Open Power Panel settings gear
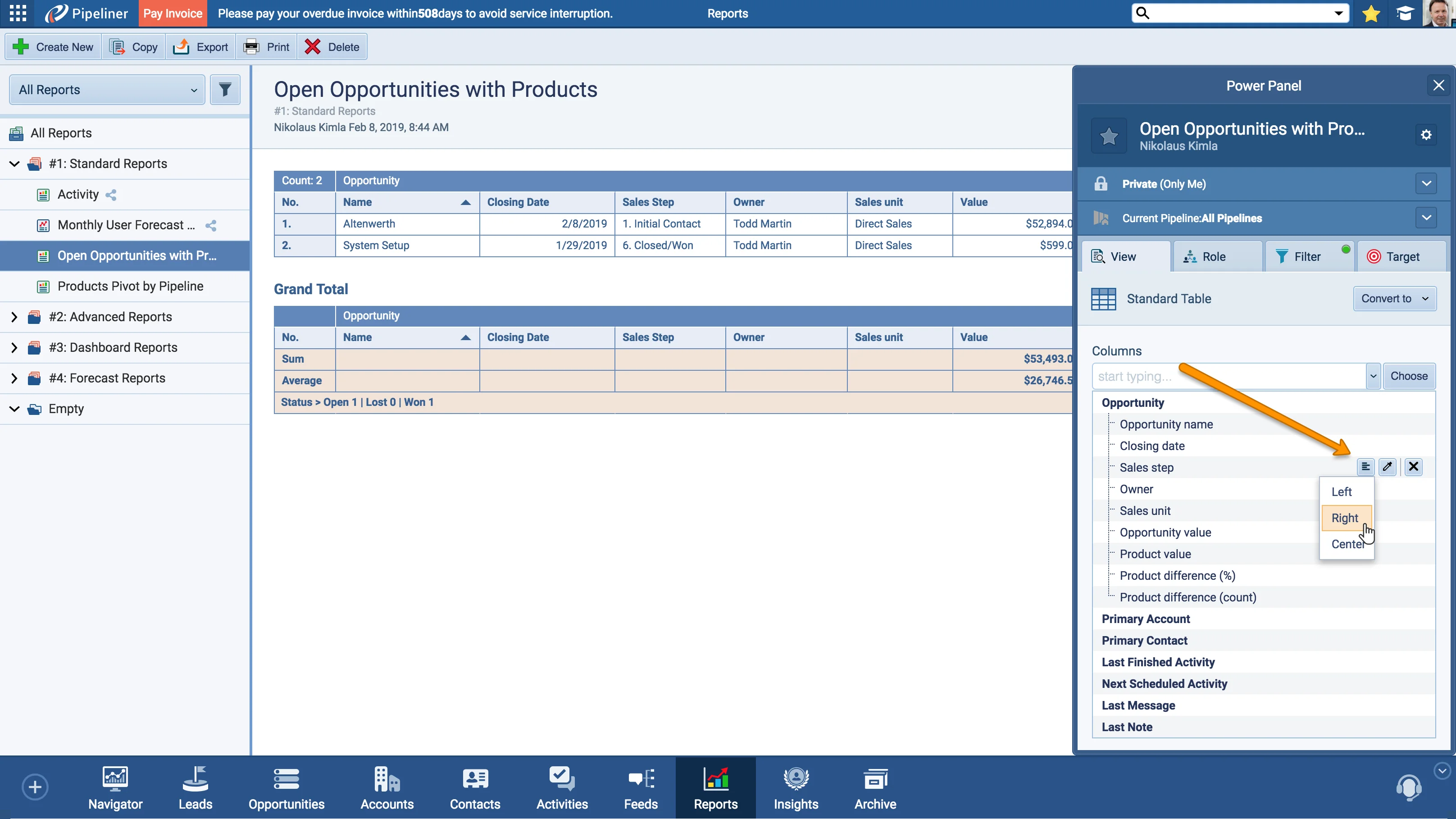This screenshot has width=1456, height=819. point(1426,135)
